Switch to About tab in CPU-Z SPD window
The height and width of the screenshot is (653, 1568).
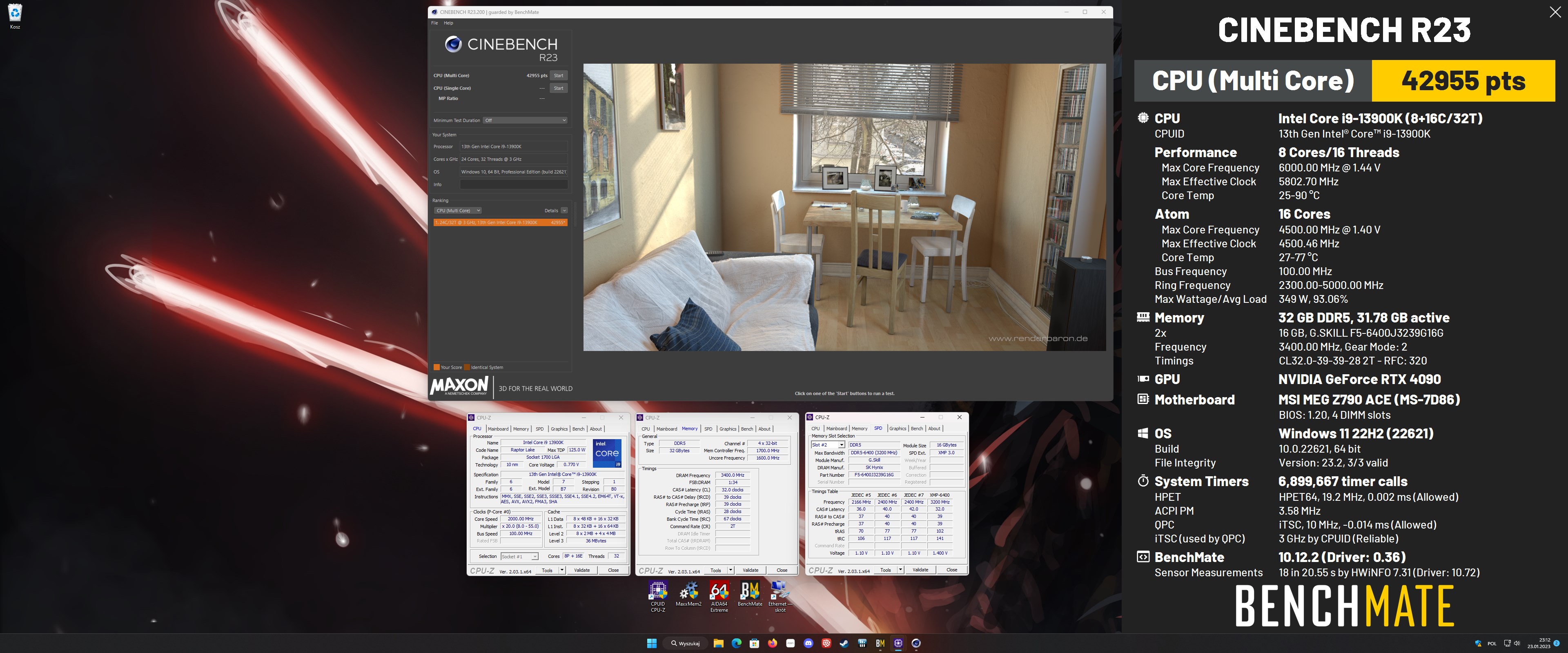(934, 429)
